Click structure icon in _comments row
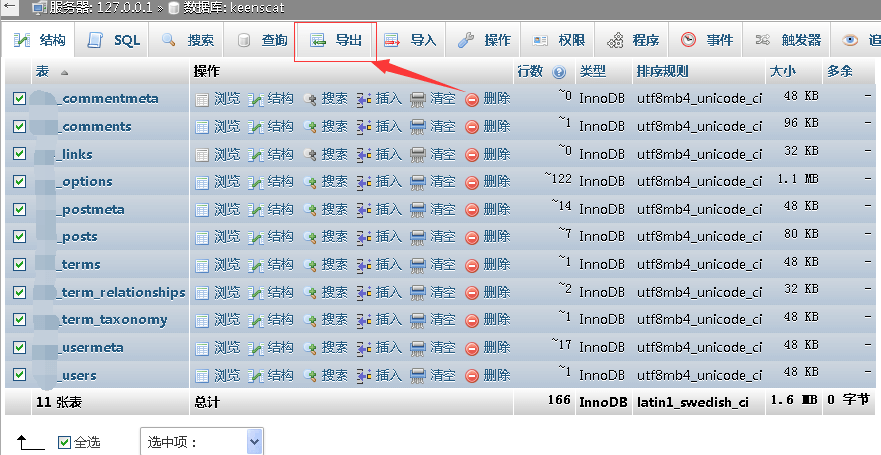881x455 pixels. click(256, 128)
